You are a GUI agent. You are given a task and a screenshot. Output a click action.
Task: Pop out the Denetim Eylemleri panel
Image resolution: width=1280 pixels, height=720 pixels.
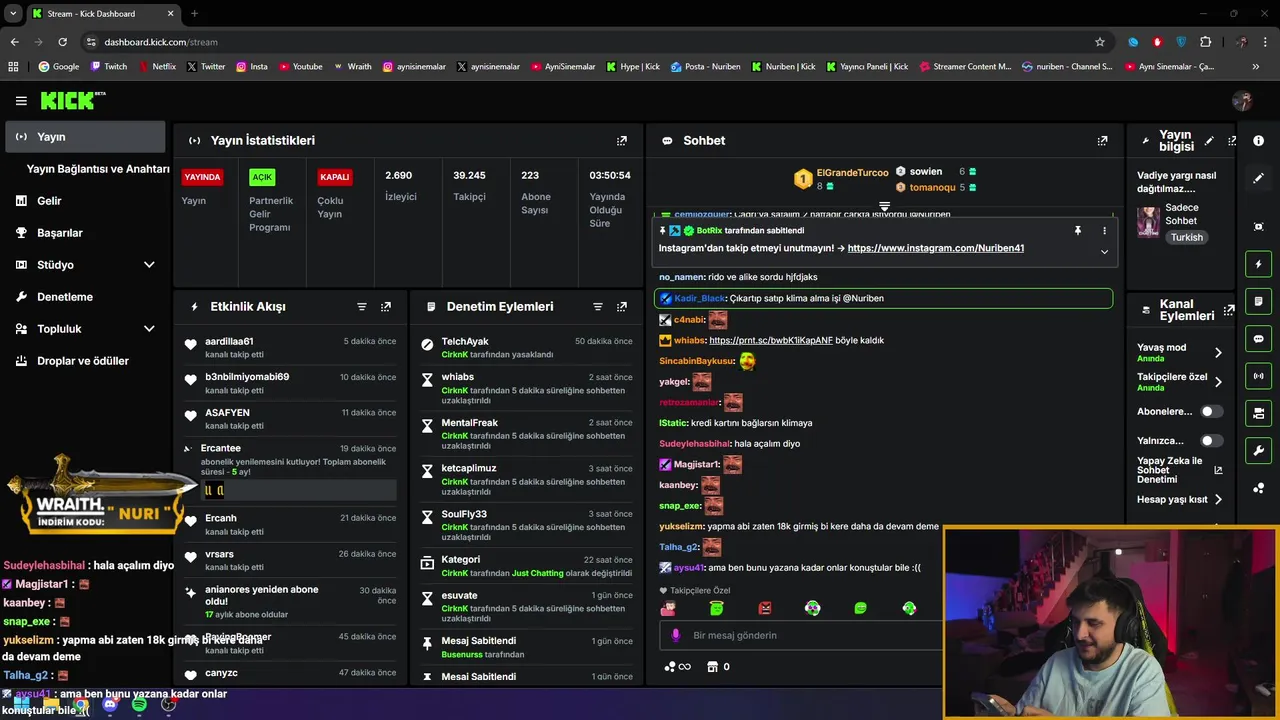[x=622, y=307]
